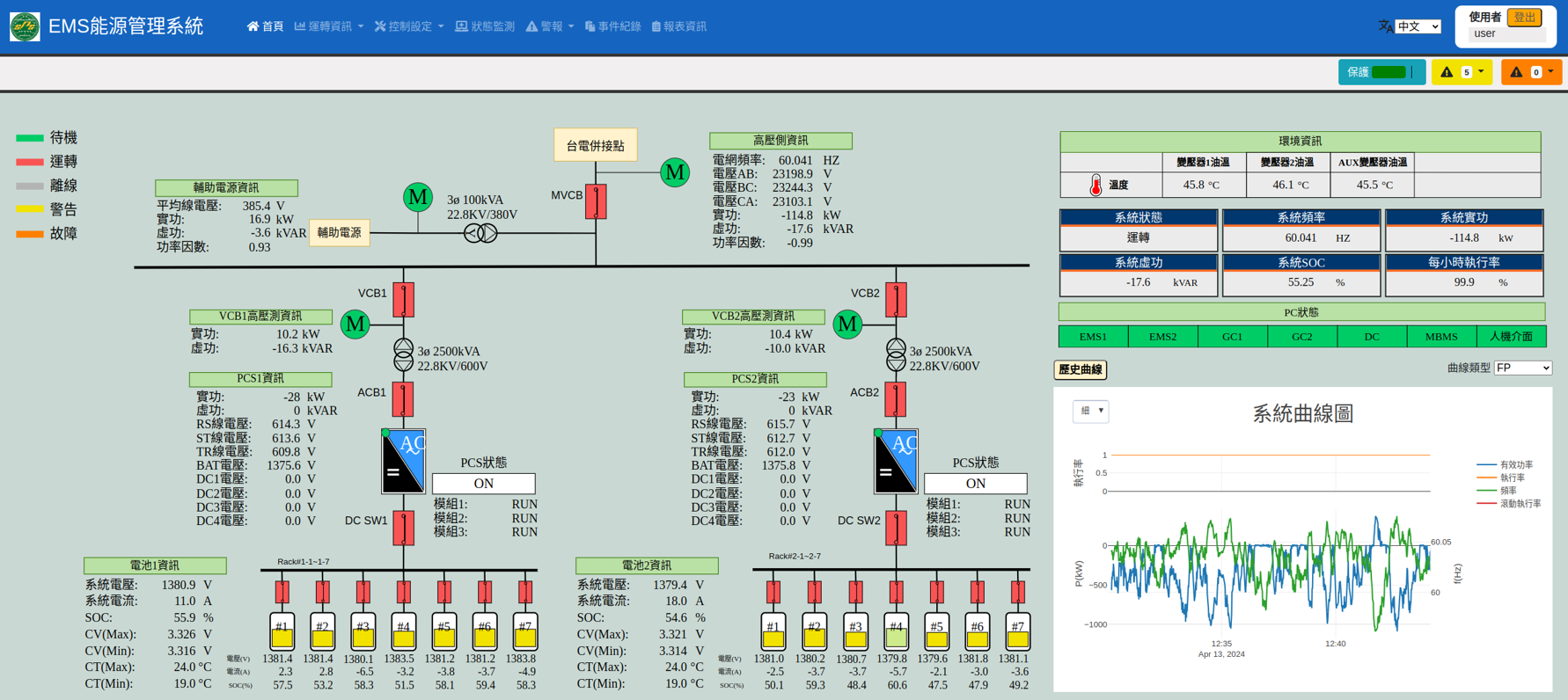Click the orange 故障 legend color bar
The image size is (1568, 700).
tap(30, 234)
